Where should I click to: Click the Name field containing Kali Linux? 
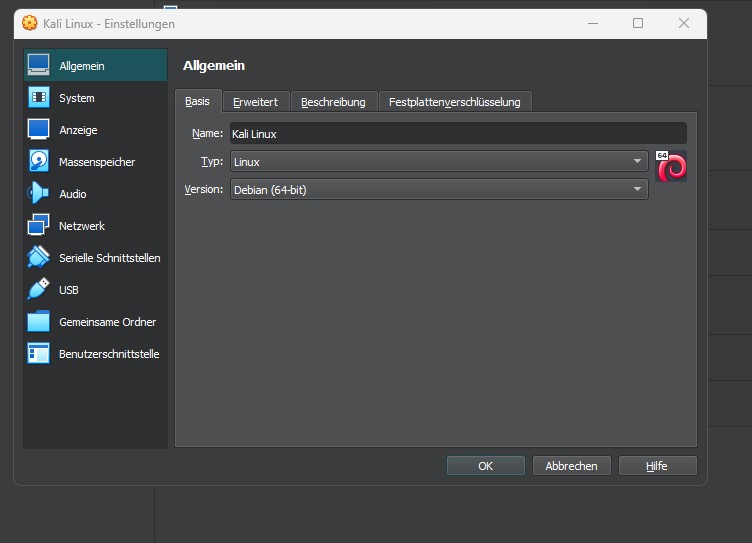click(458, 133)
